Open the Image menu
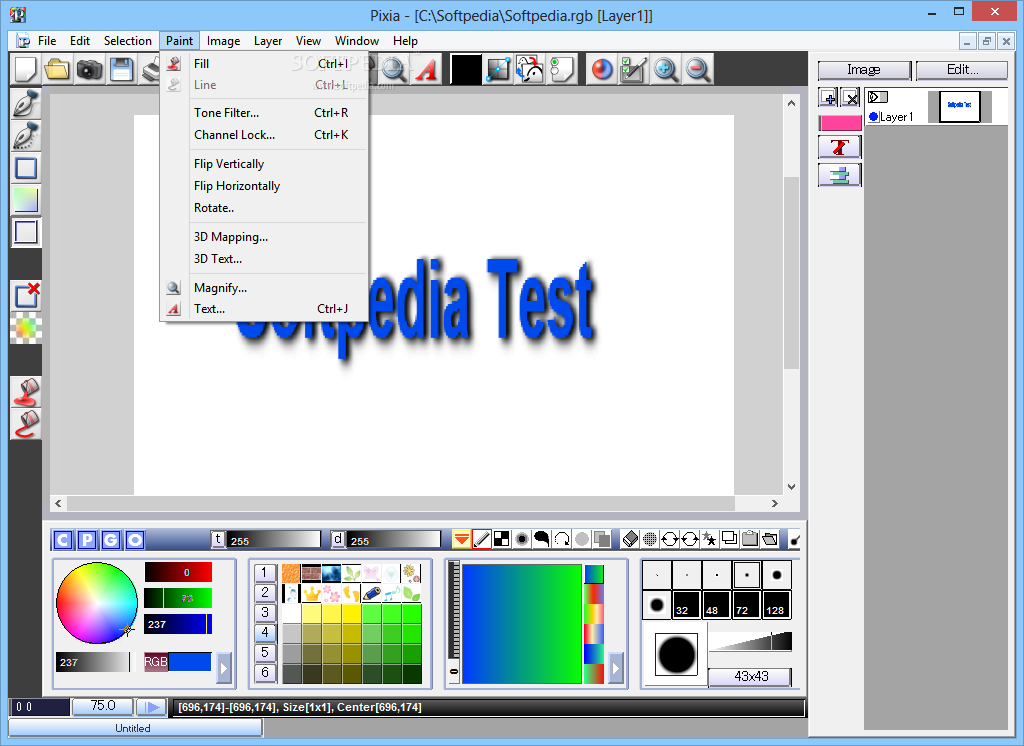This screenshot has width=1024, height=746. click(x=223, y=41)
